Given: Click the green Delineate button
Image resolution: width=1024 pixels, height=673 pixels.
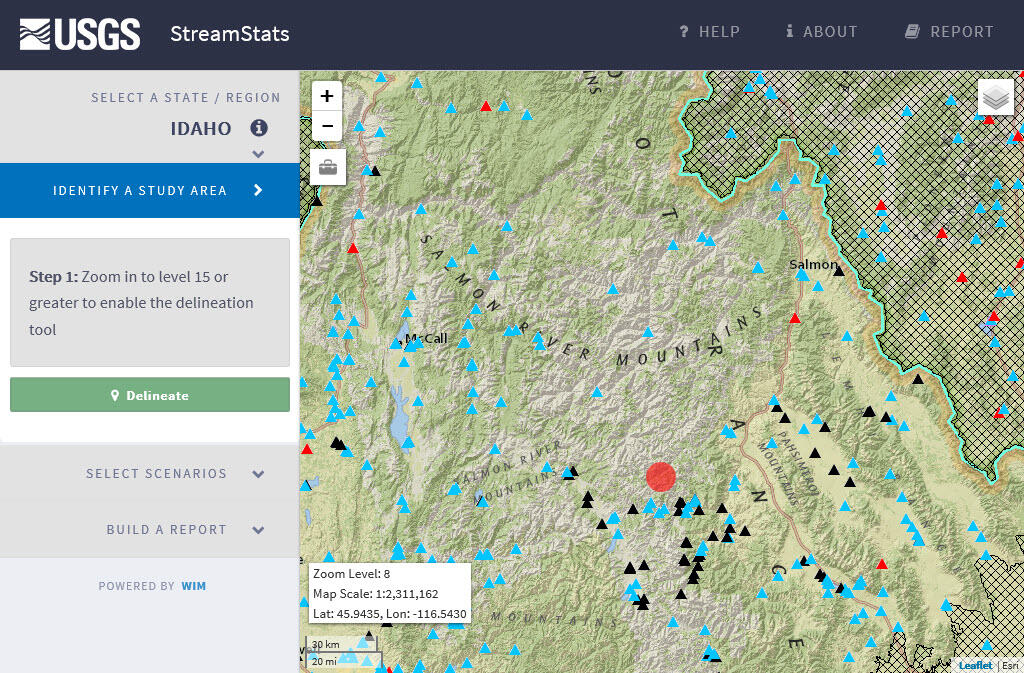Looking at the screenshot, I should 149,394.
